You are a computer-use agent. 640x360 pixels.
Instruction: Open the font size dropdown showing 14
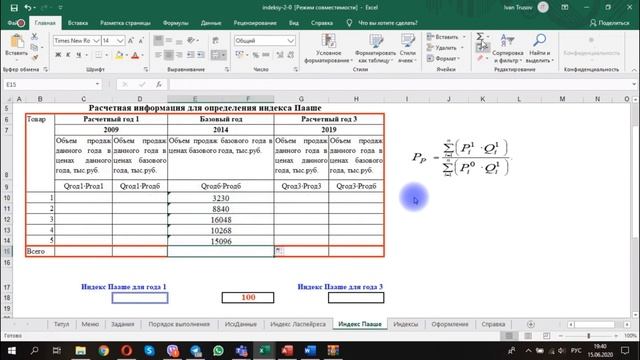click(x=120, y=40)
